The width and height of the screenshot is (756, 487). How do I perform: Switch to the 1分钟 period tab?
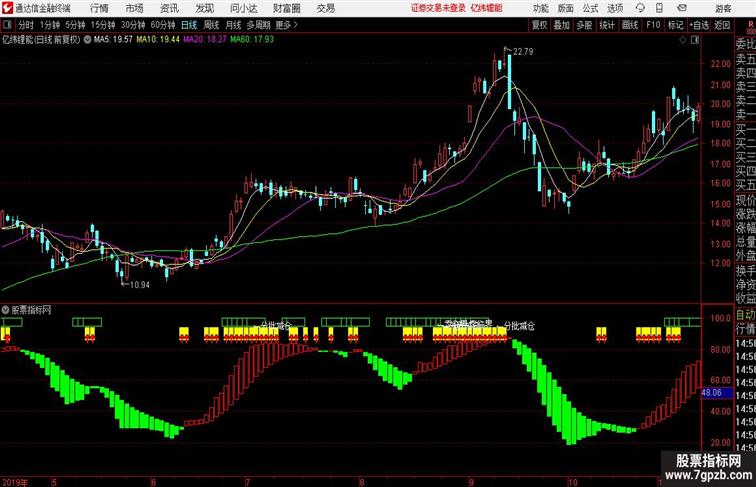(50, 25)
